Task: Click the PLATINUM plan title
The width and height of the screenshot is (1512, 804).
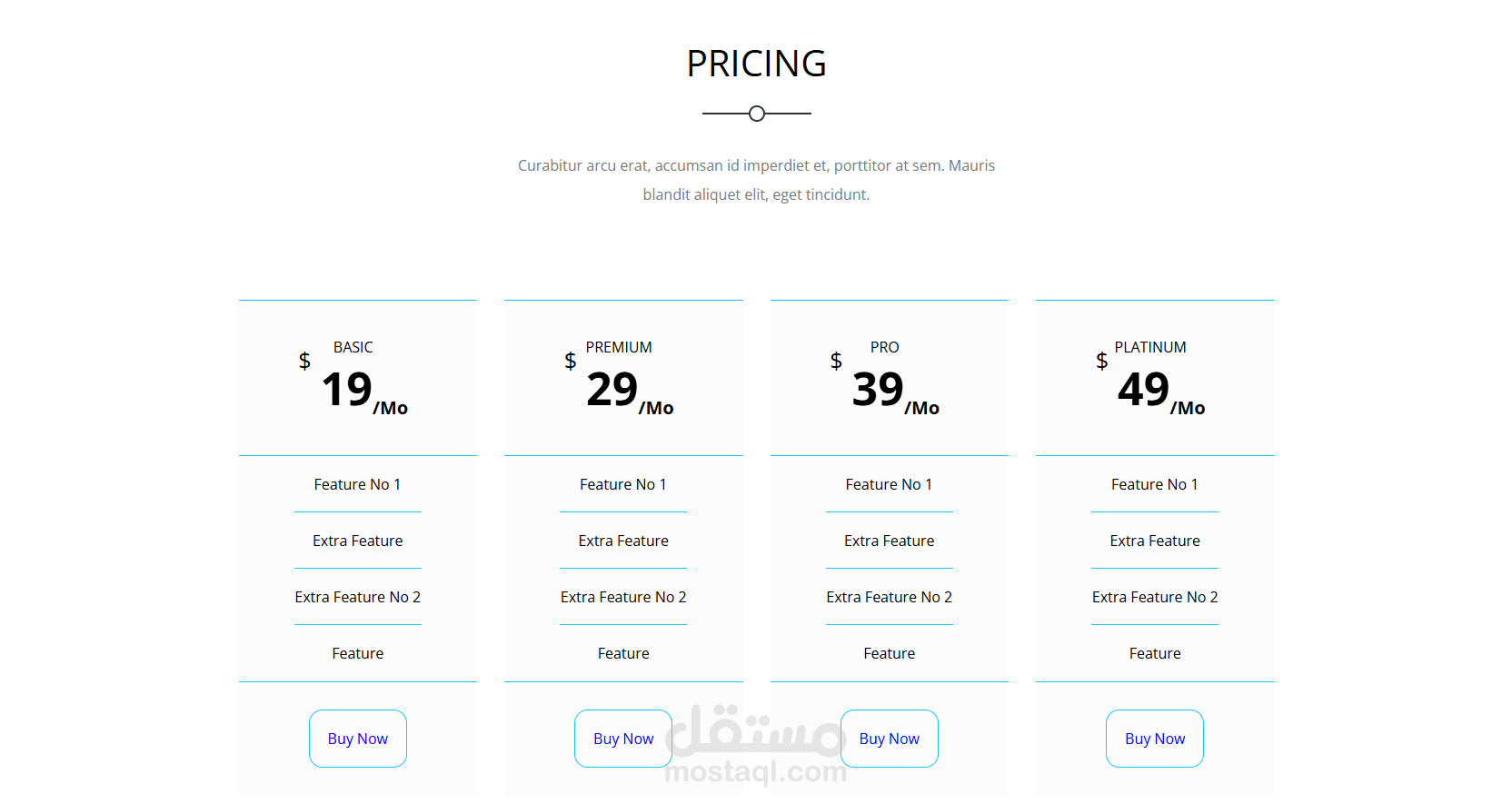Action: [1149, 347]
